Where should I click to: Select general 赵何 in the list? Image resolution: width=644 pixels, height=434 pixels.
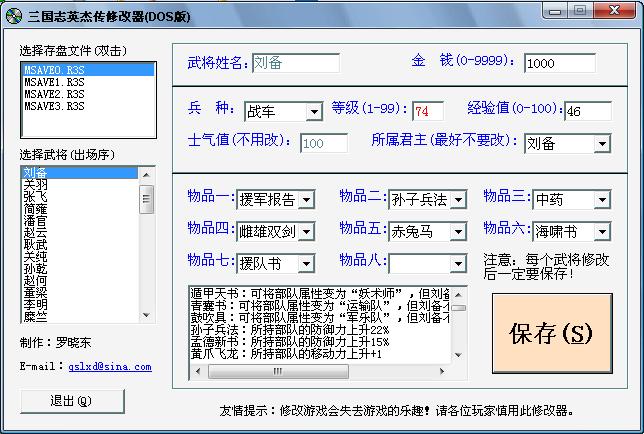[x=80, y=281]
